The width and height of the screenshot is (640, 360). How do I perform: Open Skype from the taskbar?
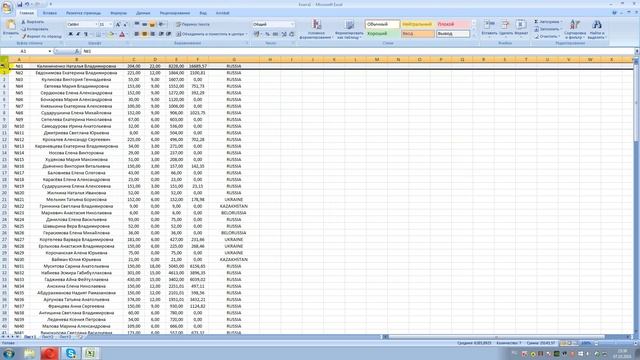71,353
